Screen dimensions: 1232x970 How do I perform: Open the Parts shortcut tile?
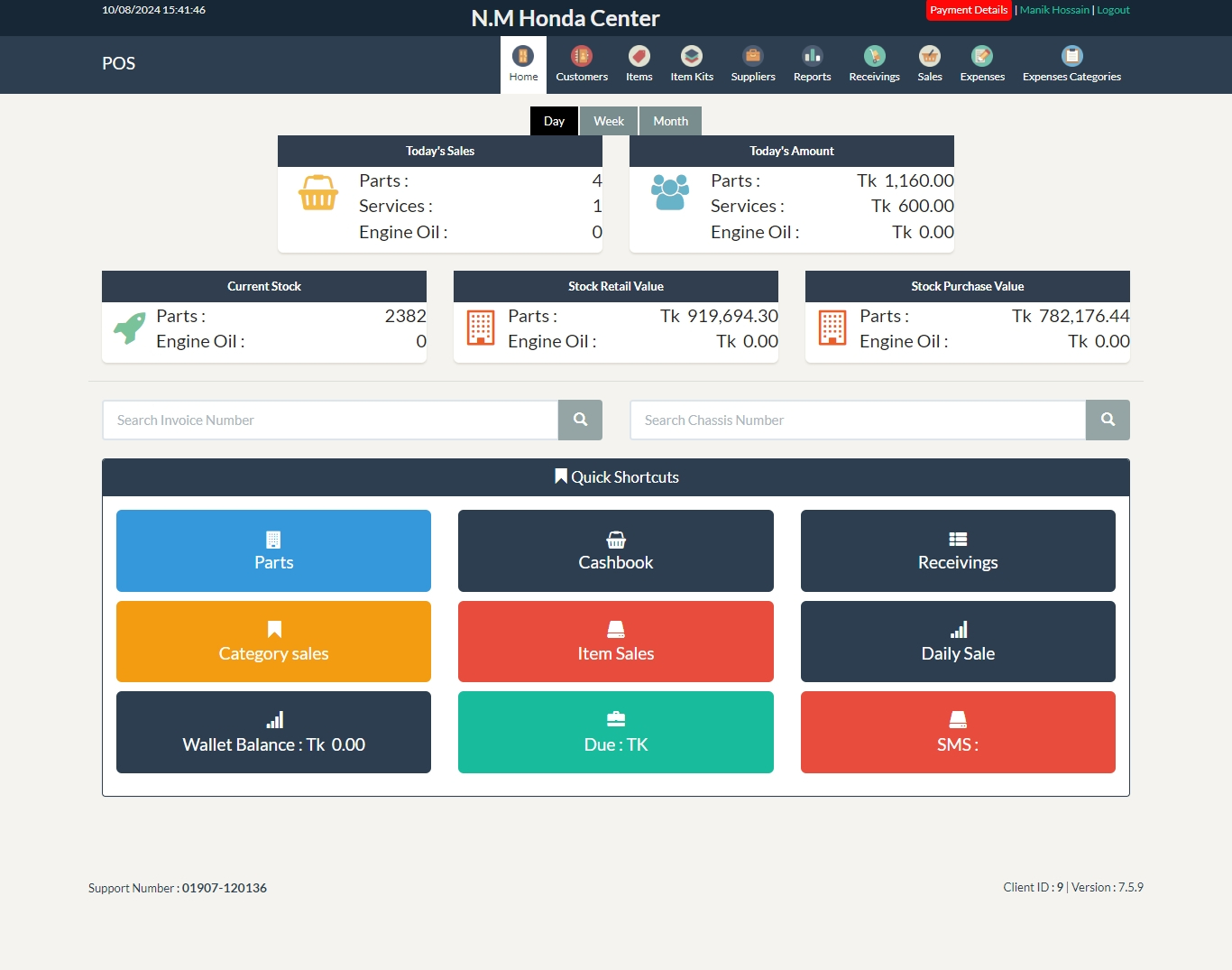[x=273, y=550]
